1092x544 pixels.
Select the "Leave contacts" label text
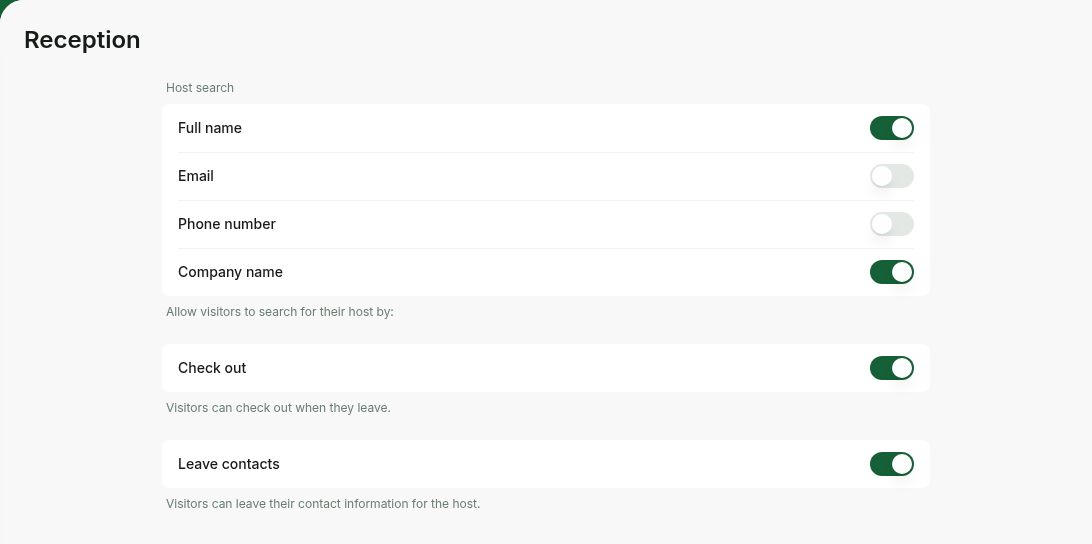click(x=229, y=465)
